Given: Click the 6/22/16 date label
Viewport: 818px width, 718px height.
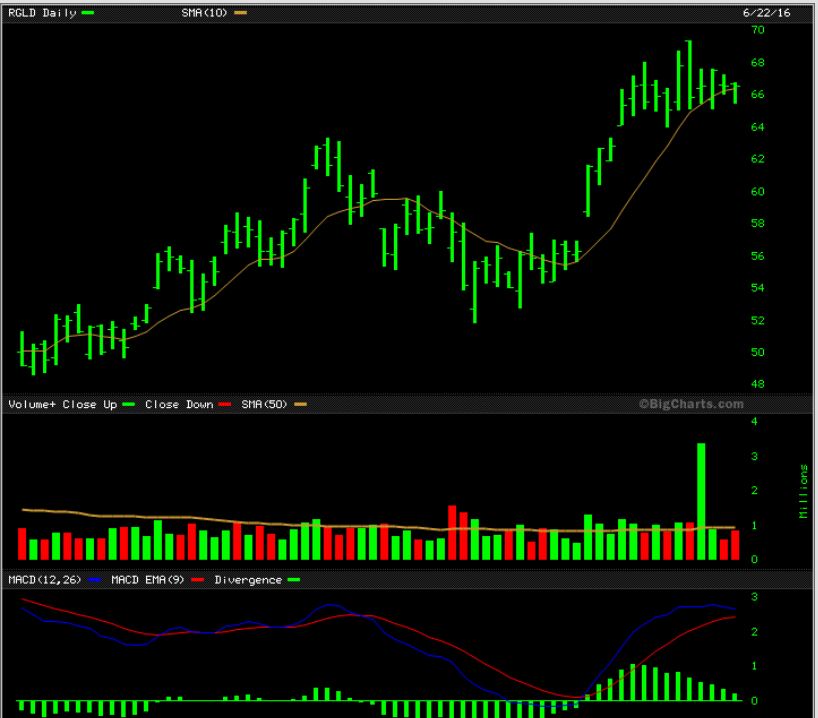Looking at the screenshot, I should [766, 13].
